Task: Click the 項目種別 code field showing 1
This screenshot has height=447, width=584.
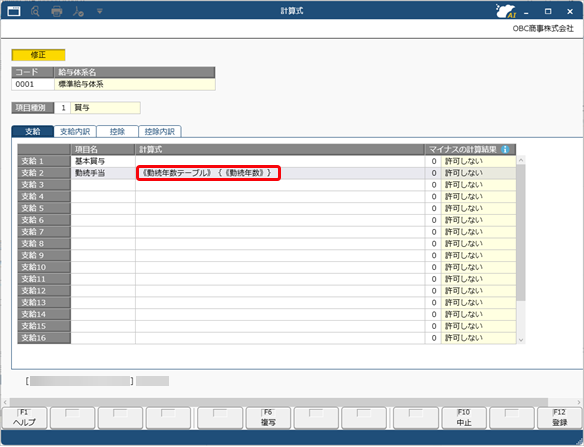Action: pos(62,108)
